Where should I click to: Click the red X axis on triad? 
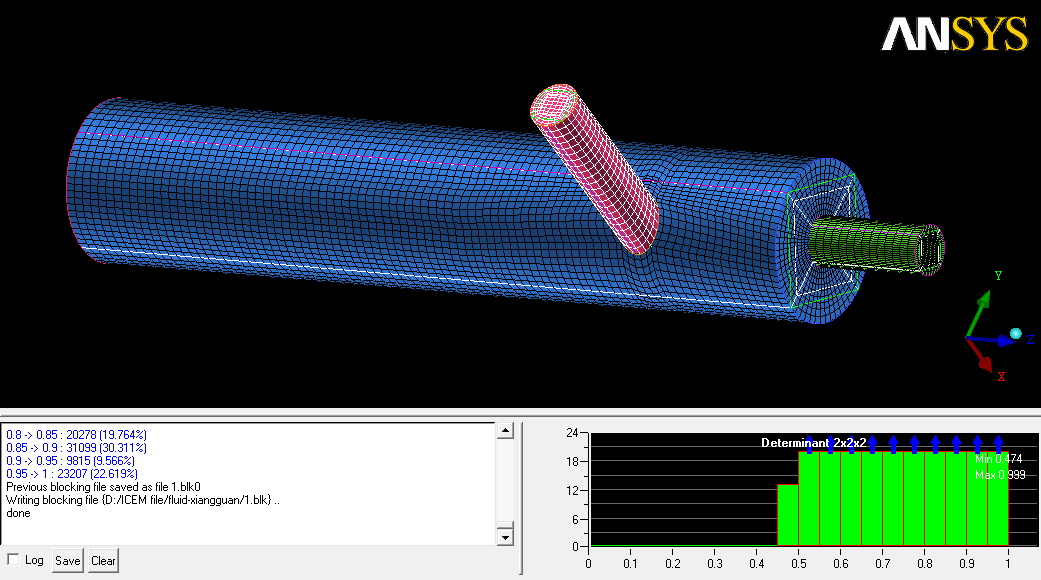(988, 360)
